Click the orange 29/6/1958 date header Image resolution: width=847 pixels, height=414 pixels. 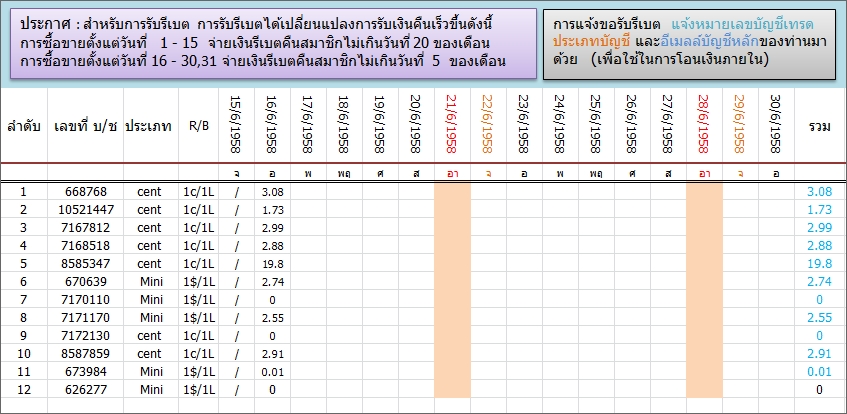point(740,124)
